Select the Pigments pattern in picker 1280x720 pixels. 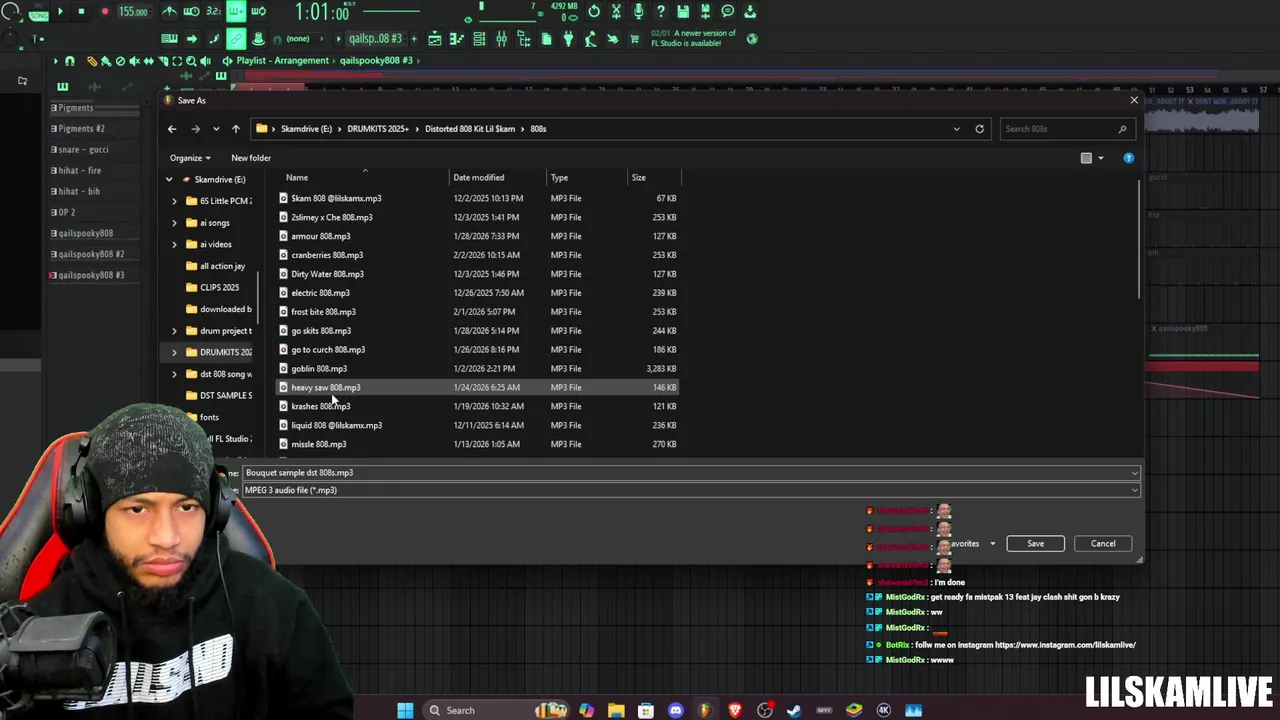pos(75,108)
